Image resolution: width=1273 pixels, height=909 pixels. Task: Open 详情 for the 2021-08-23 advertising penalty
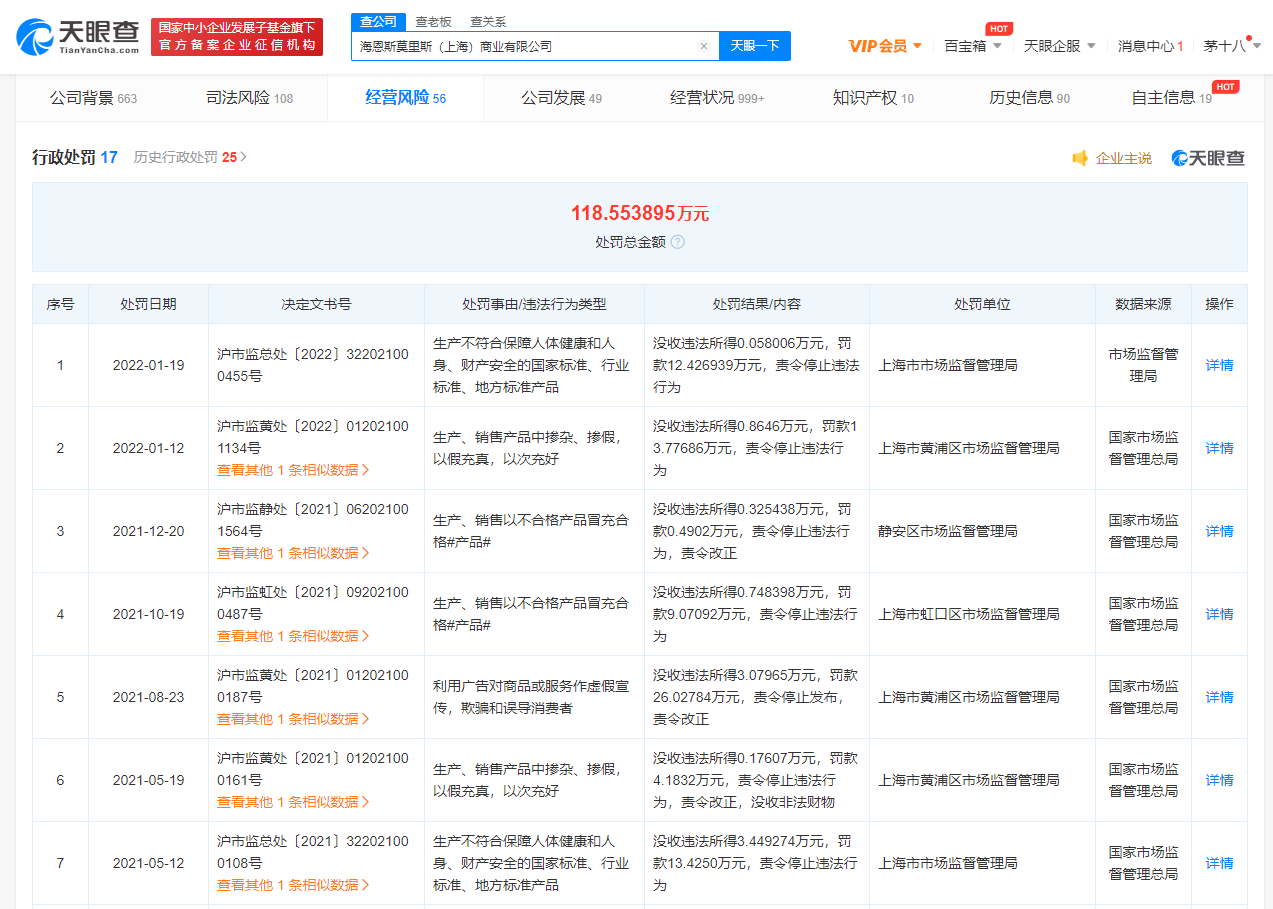(1219, 697)
